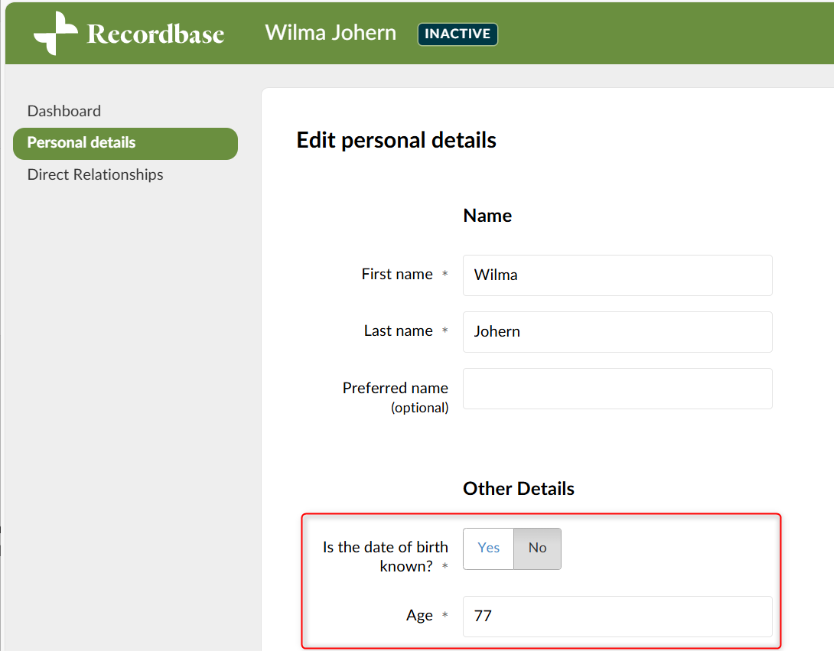Click the Edit personal details heading
This screenshot has height=651, width=834.
pos(396,140)
